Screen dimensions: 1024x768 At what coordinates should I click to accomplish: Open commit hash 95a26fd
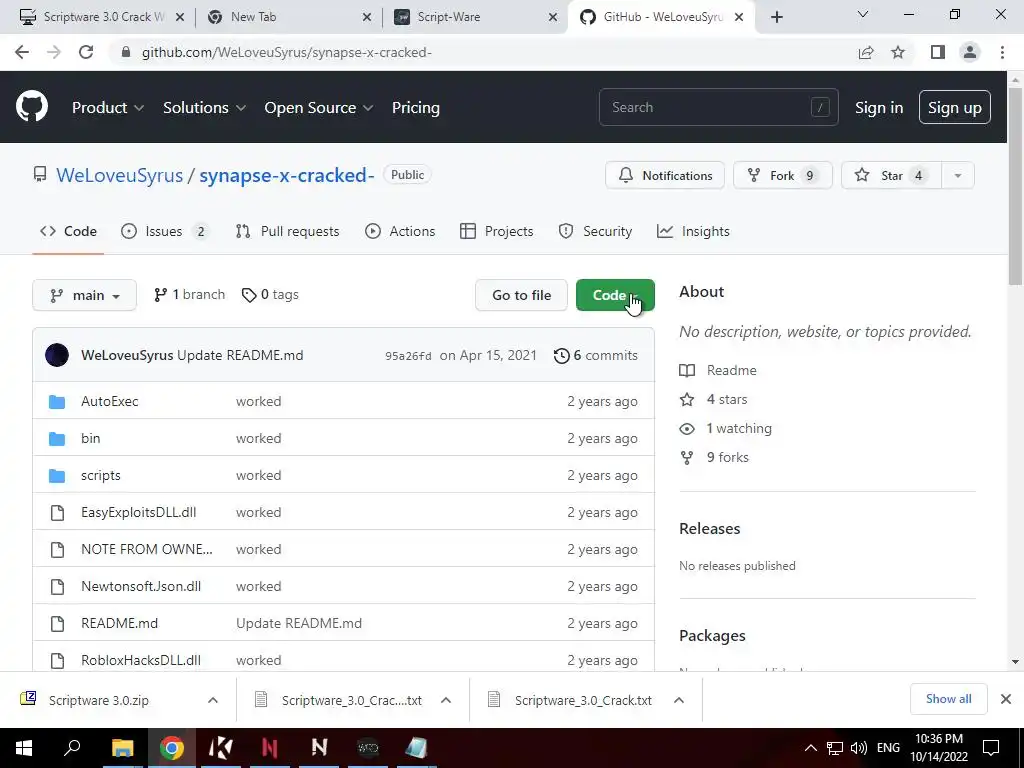coord(408,356)
